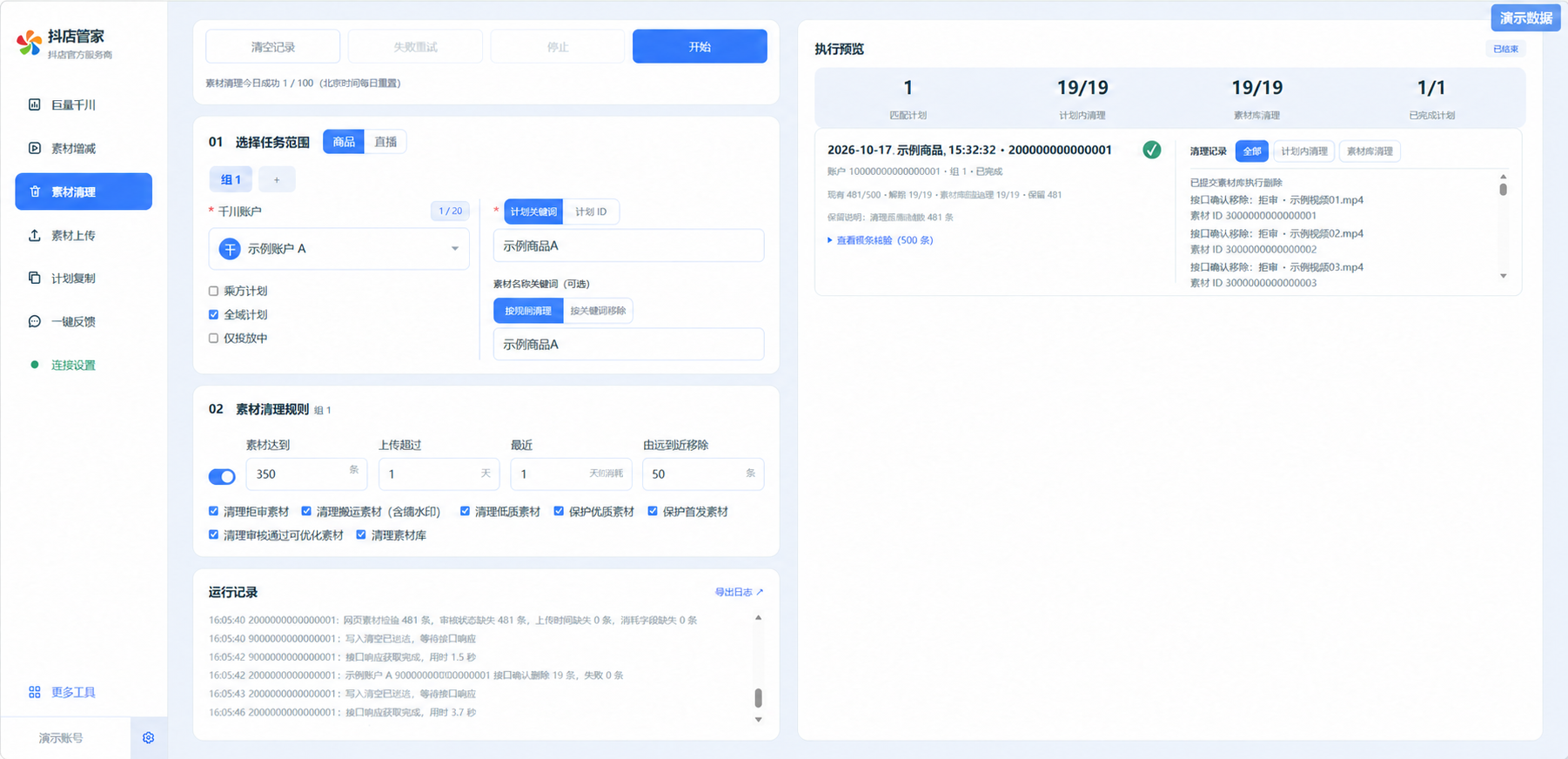
Task: Select the 素材上传 upload icon
Action: click(35, 235)
